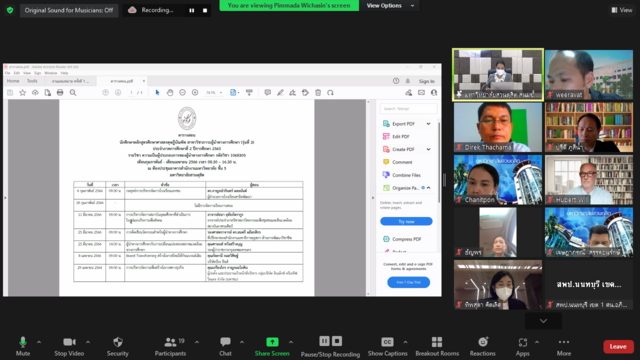Click Sign In in Acrobat

click(427, 81)
